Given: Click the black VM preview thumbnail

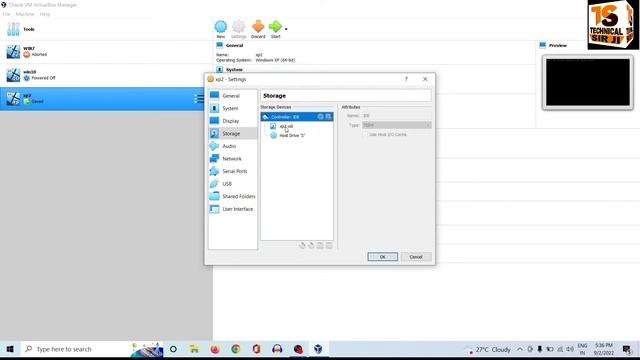Looking at the screenshot, I should click(588, 82).
